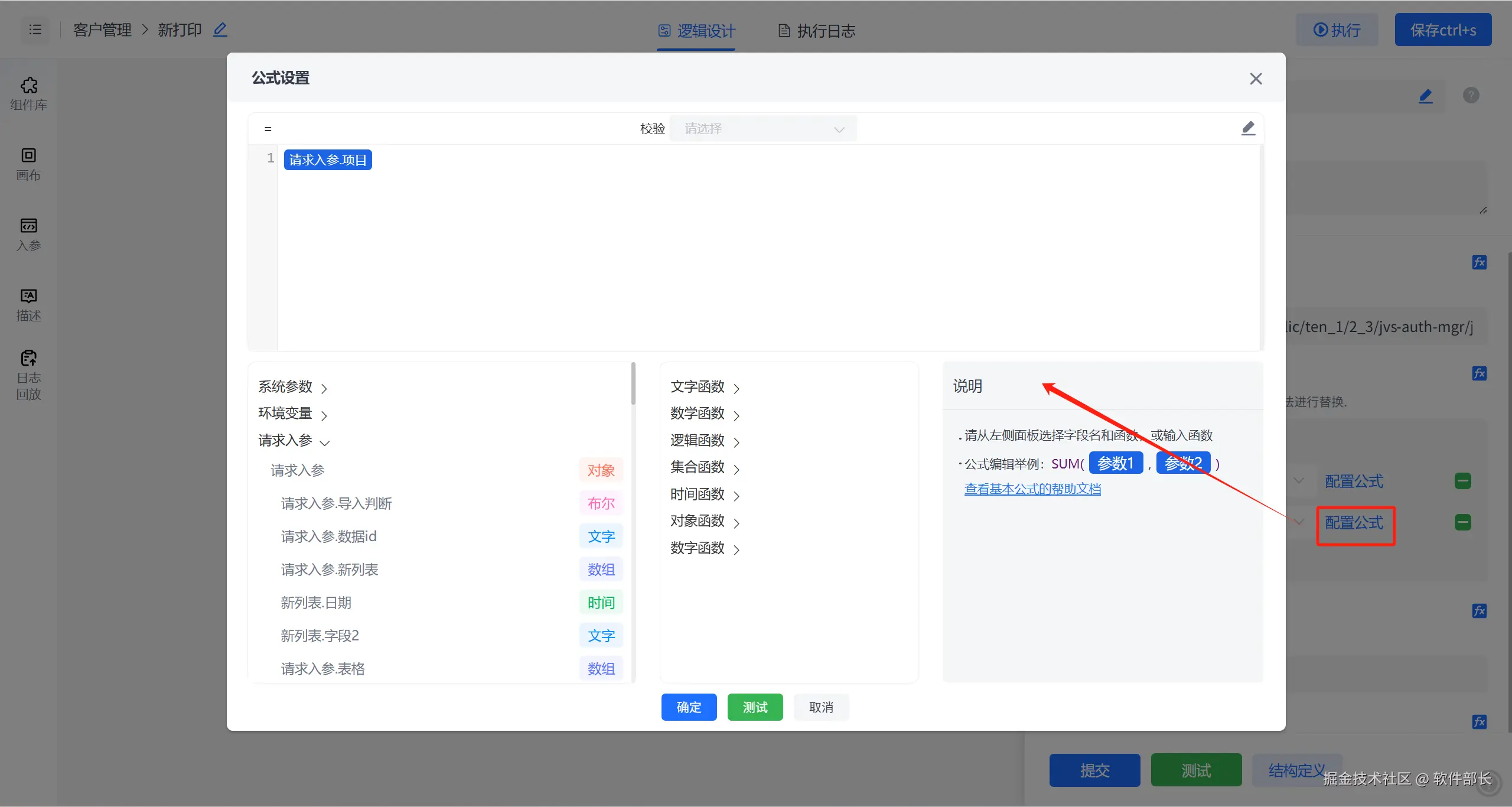Click the pencil edit icon in formula editor
Screen dimensions: 1512x807
1247,128
